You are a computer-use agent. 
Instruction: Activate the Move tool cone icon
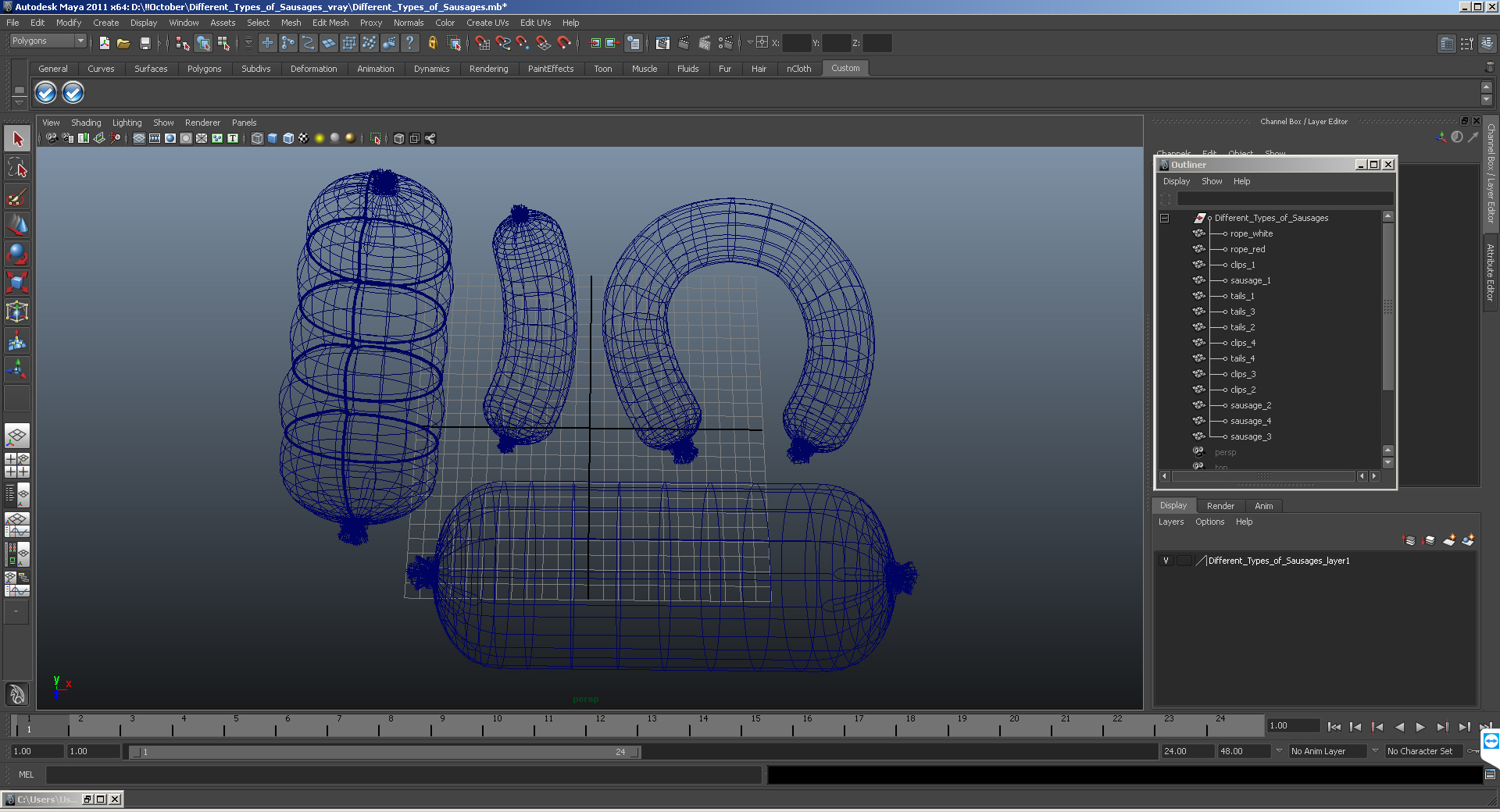pyautogui.click(x=17, y=226)
